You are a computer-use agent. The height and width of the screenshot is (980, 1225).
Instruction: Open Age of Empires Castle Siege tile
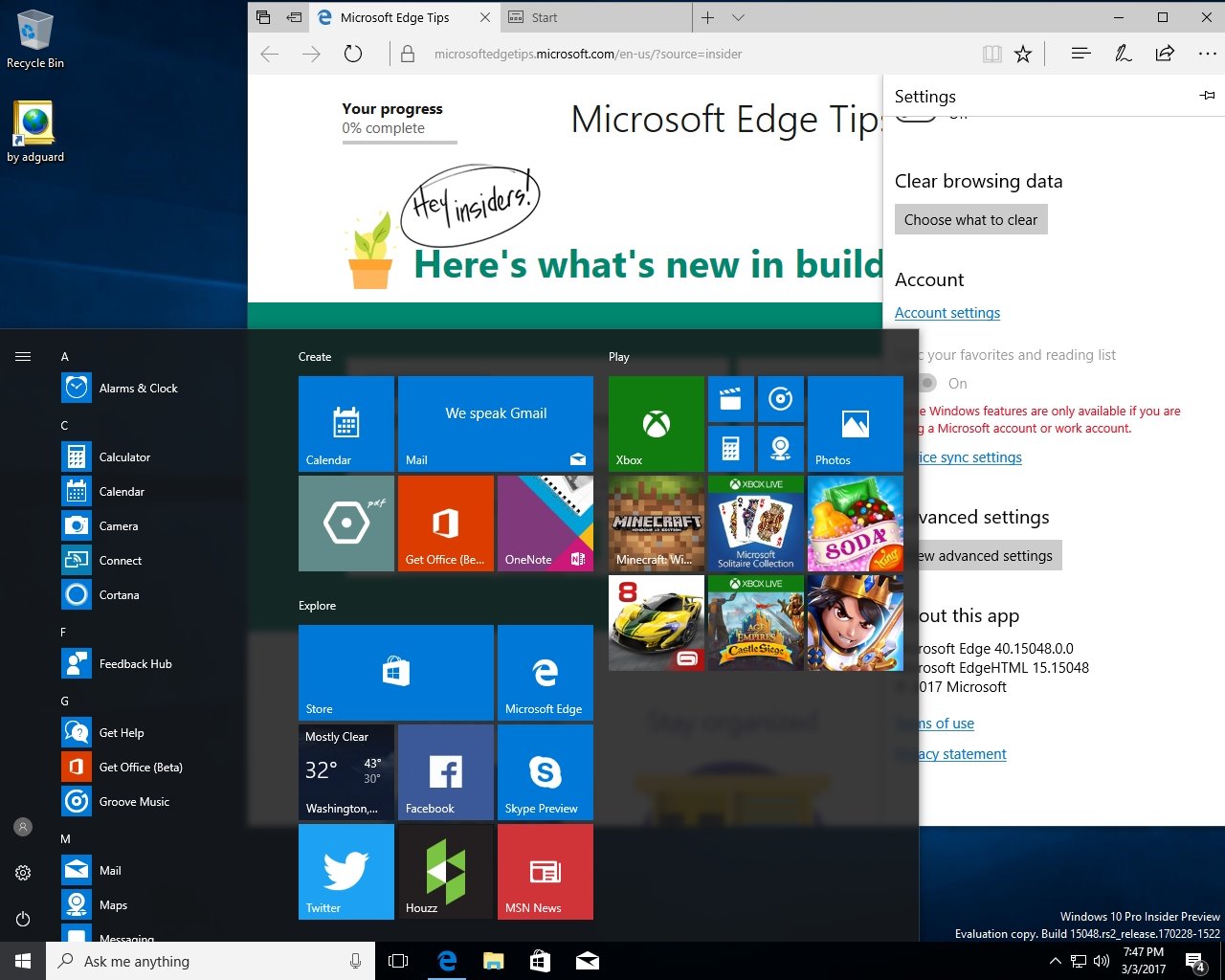point(756,623)
